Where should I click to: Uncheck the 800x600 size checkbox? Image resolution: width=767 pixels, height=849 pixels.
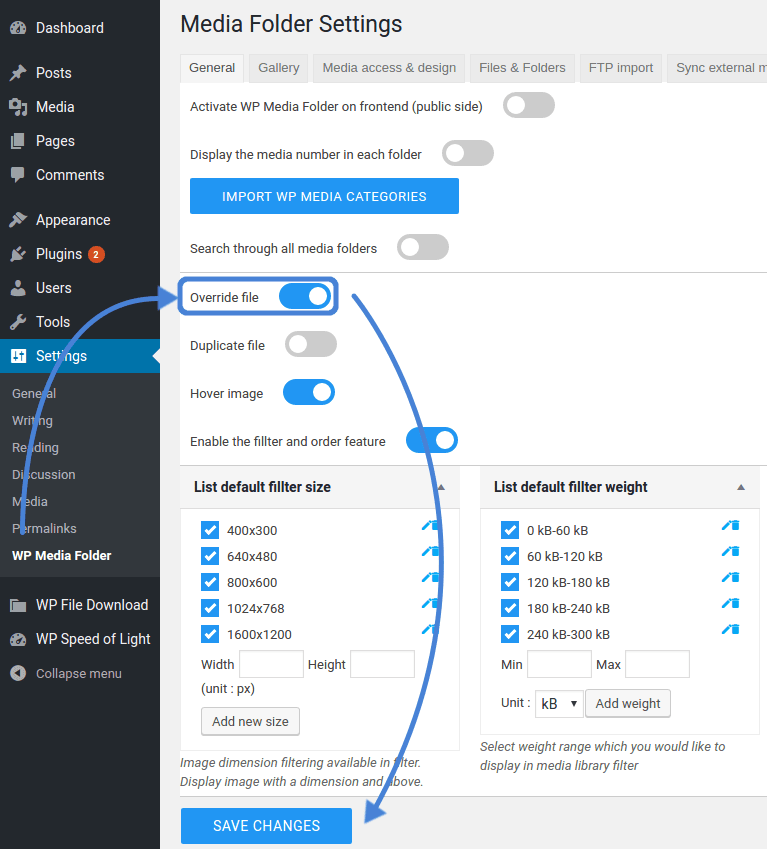[x=210, y=582]
